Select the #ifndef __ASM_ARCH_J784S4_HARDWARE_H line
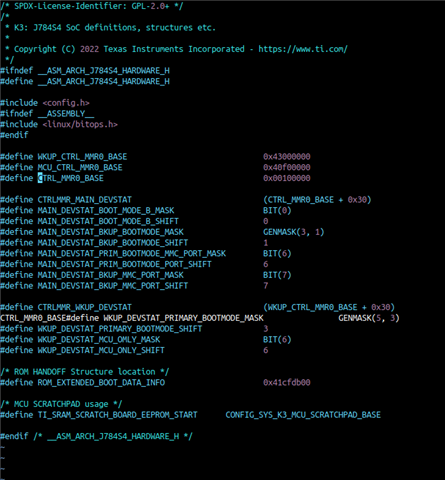This screenshot has height=480, width=445. click(85, 71)
